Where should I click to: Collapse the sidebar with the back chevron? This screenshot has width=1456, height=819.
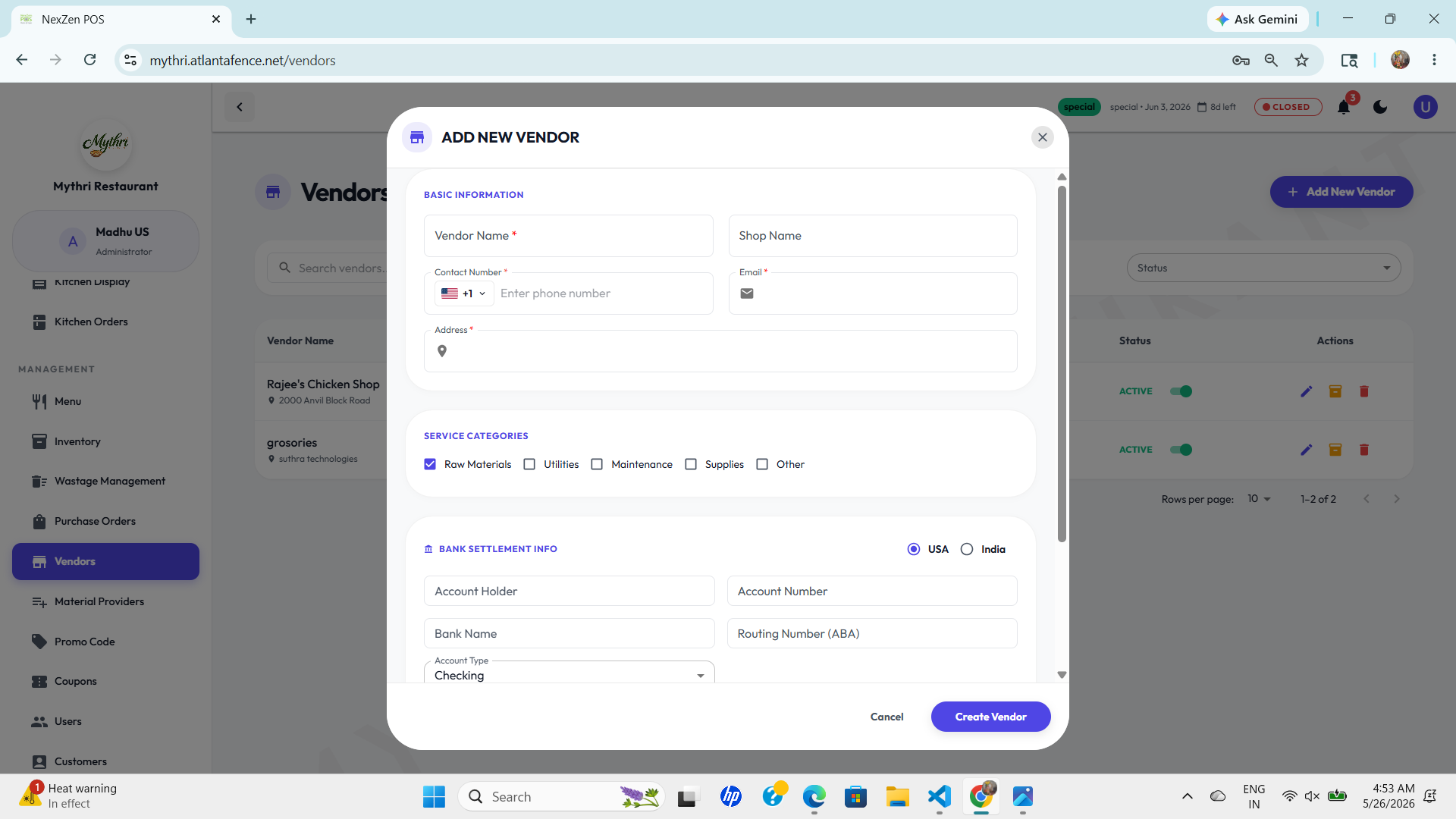[x=240, y=107]
